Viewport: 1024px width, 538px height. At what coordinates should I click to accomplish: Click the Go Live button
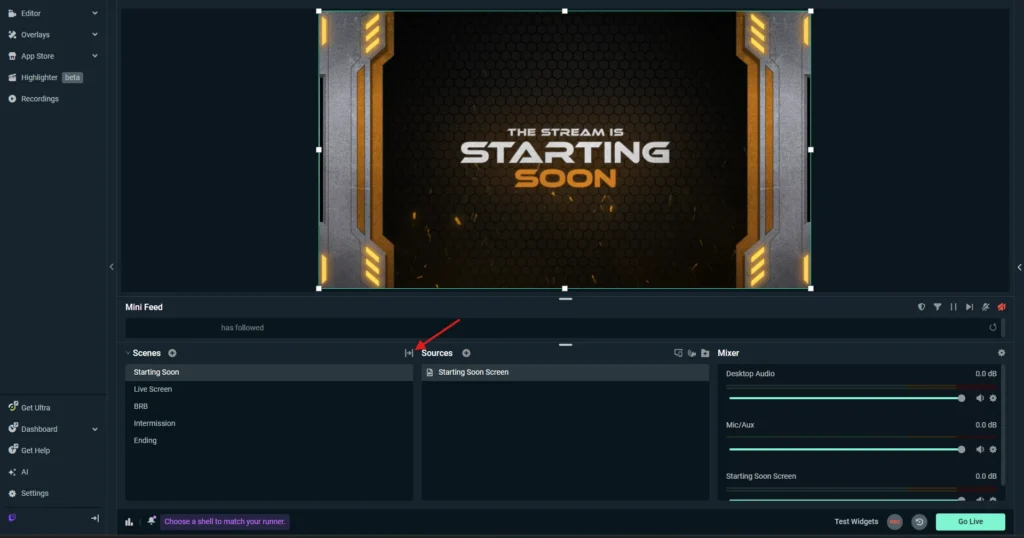click(x=970, y=522)
